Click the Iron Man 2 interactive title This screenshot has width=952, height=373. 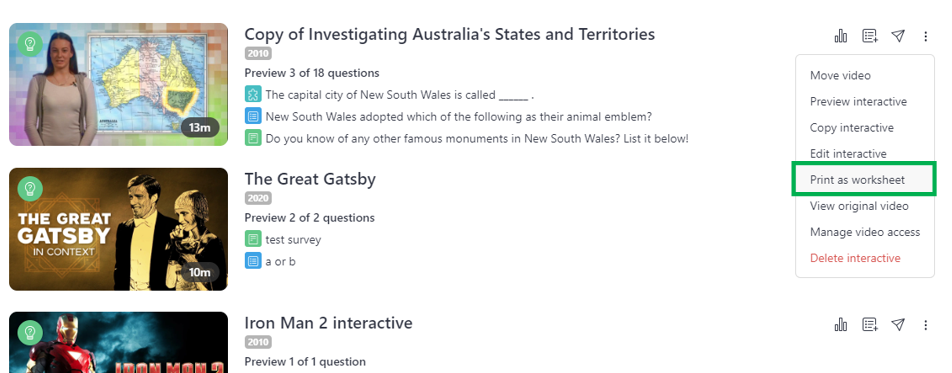[x=328, y=323]
